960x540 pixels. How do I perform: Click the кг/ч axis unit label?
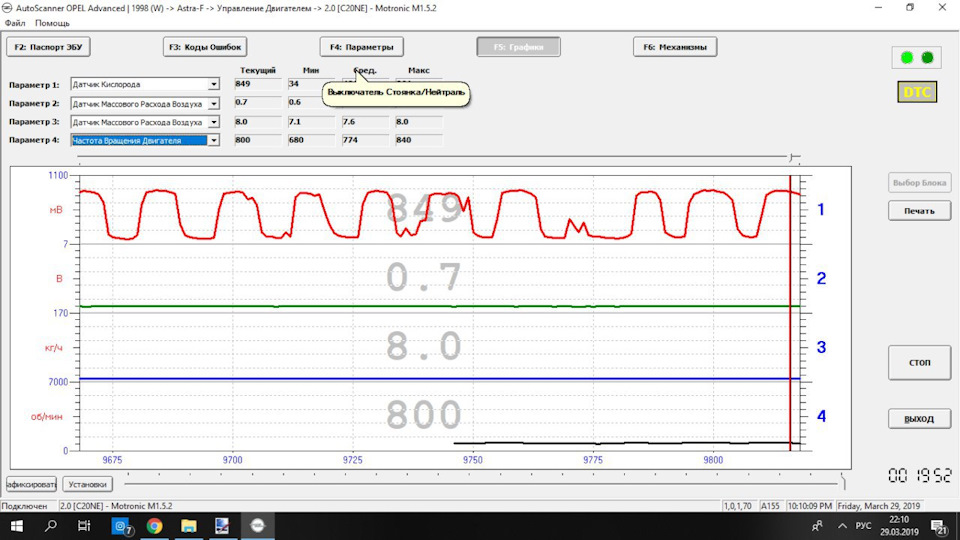pyautogui.click(x=54, y=348)
